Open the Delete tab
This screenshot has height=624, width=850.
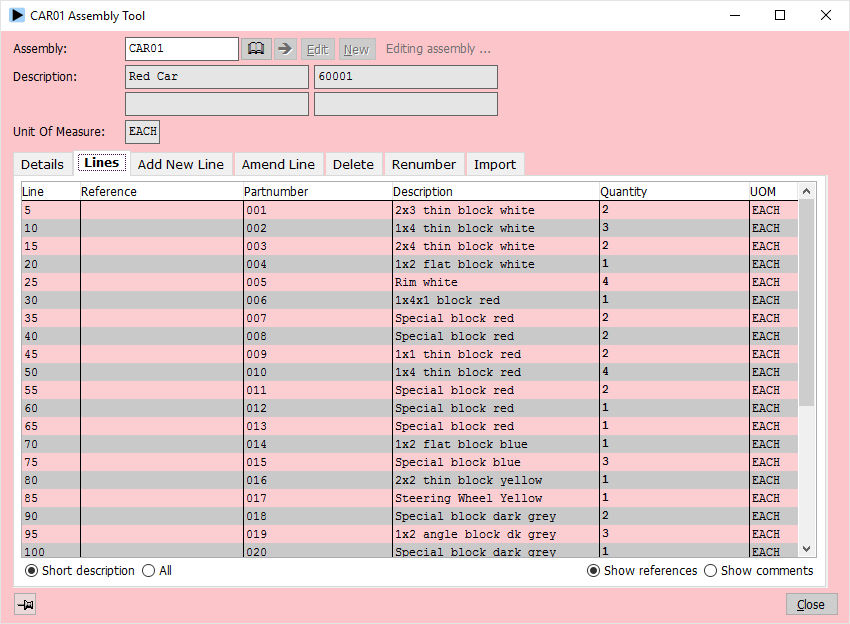pos(353,164)
